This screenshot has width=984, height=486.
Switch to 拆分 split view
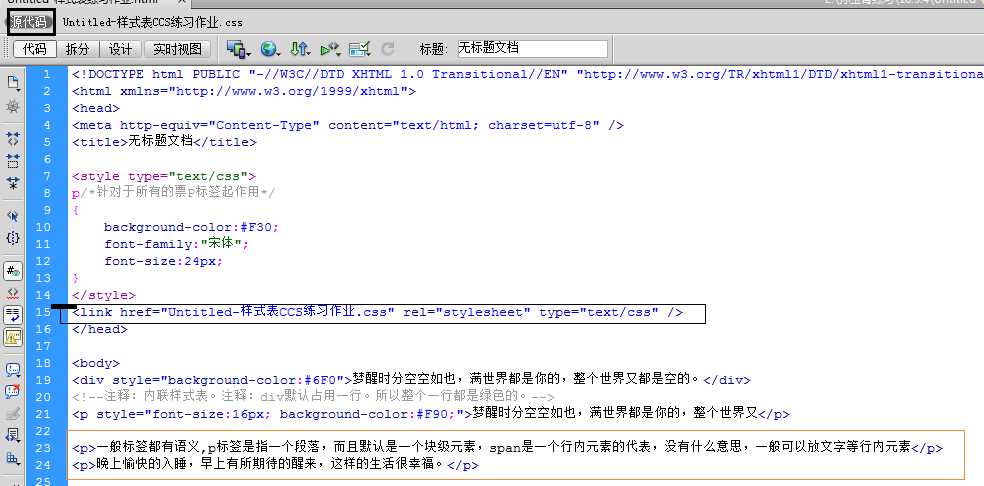click(x=78, y=49)
